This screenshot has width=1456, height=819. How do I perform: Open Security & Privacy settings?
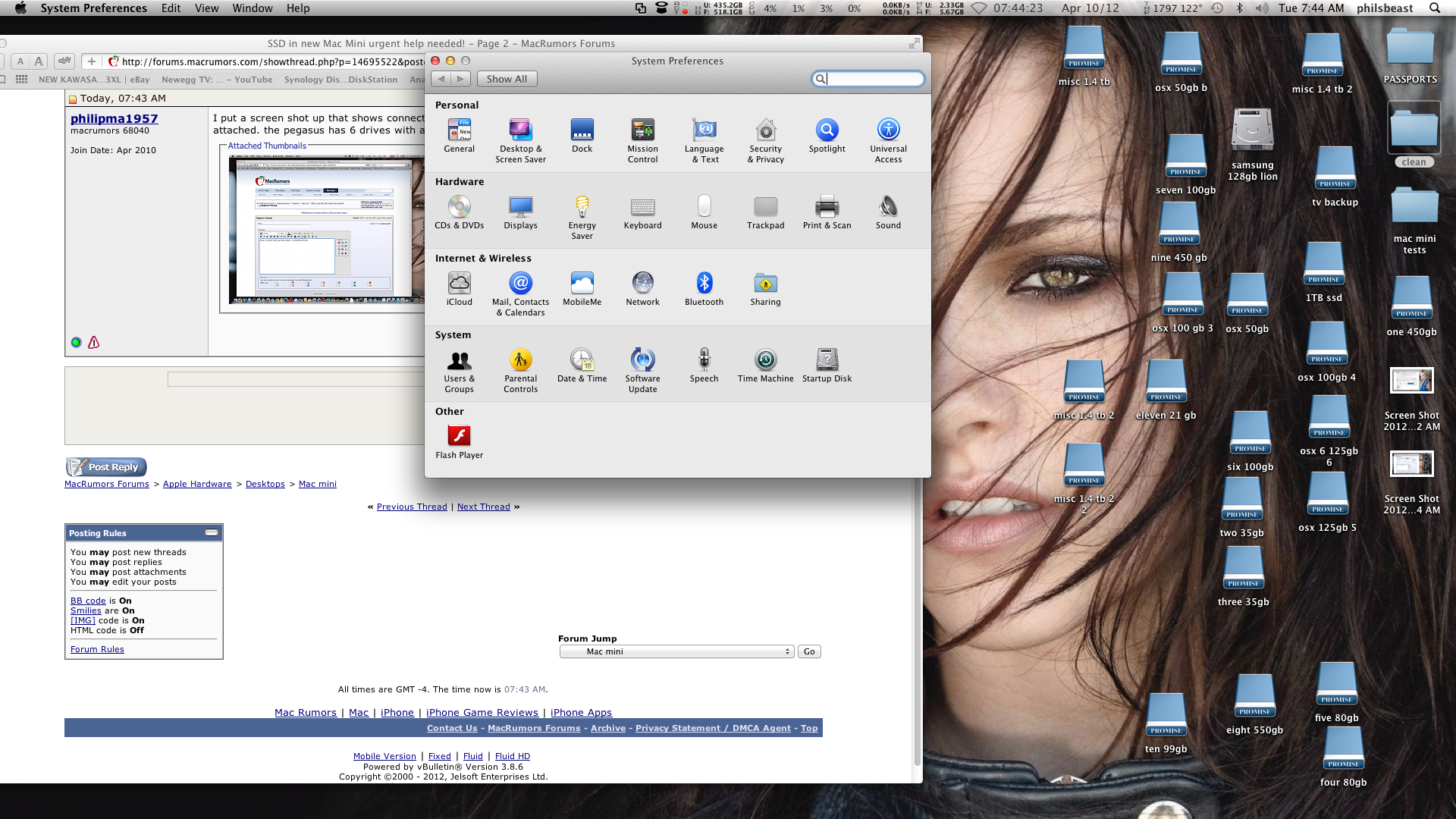pyautogui.click(x=765, y=130)
